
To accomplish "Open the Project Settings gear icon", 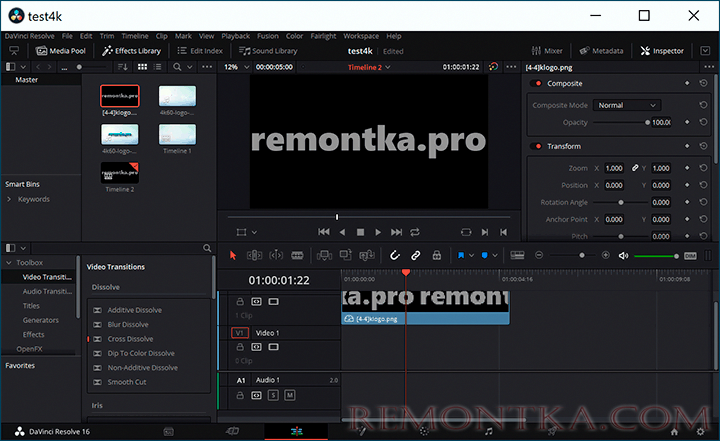I will [700, 431].
